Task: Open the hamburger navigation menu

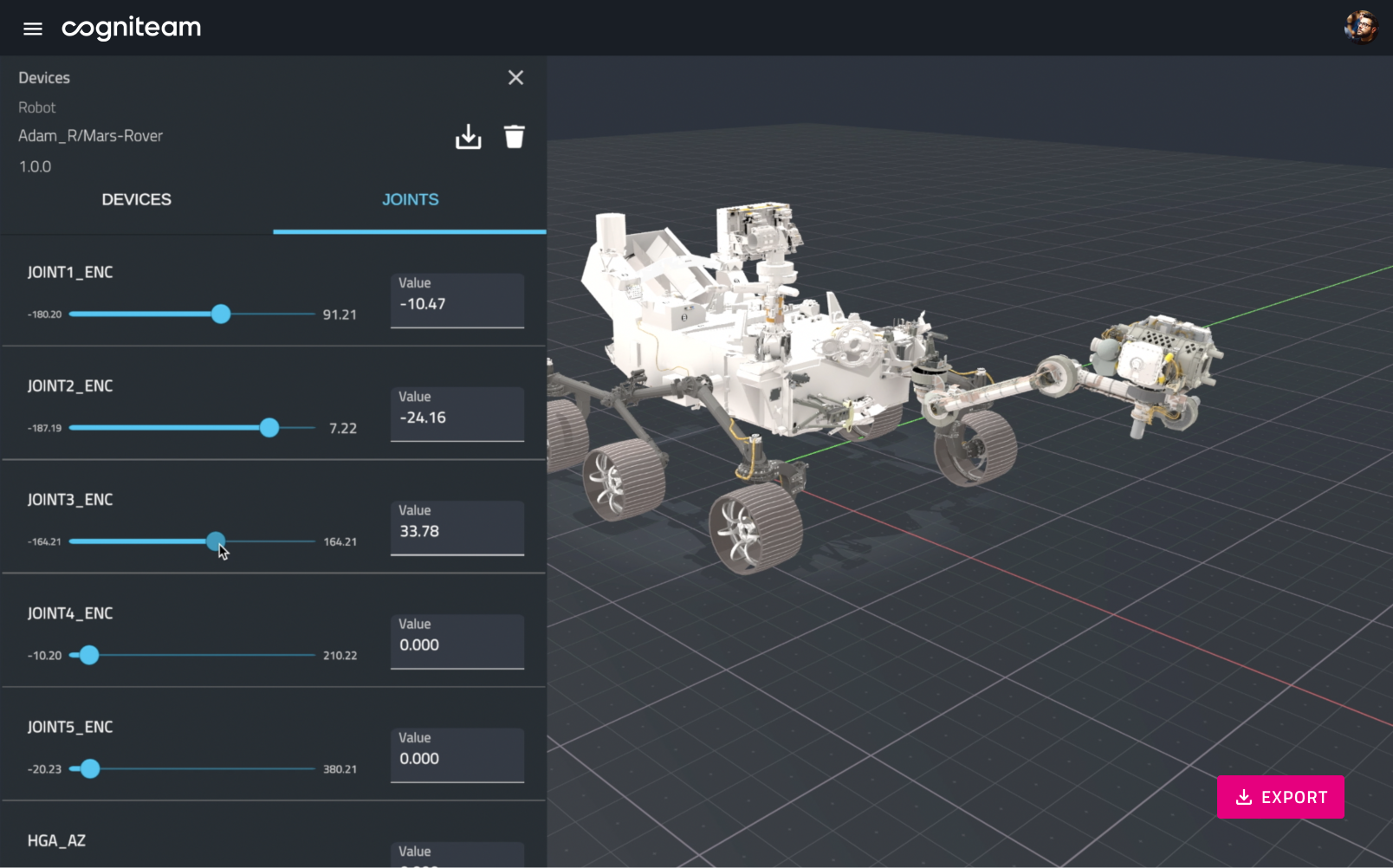Action: [32, 28]
